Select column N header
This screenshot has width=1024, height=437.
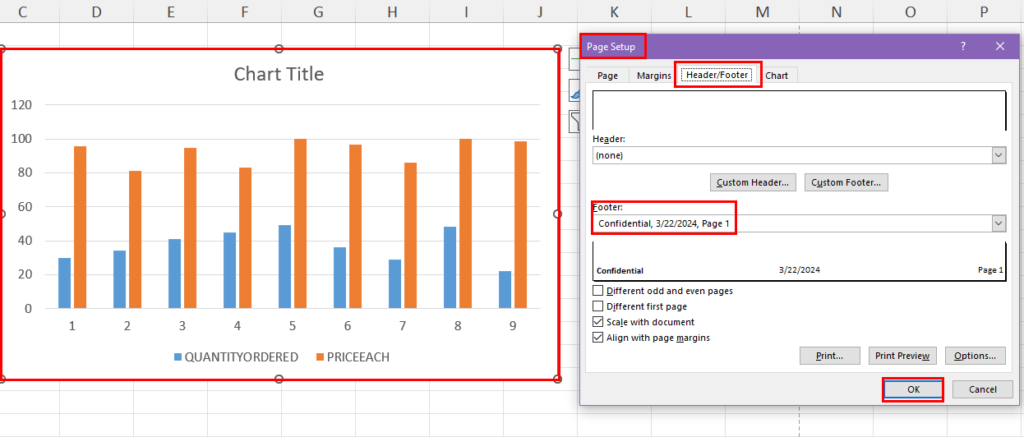click(836, 12)
